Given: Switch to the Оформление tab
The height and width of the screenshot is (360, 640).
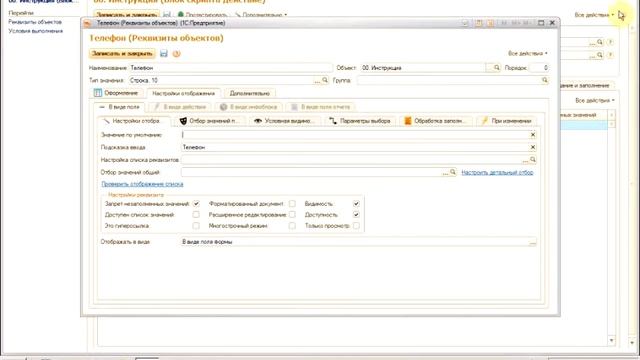Looking at the screenshot, I should [116, 93].
